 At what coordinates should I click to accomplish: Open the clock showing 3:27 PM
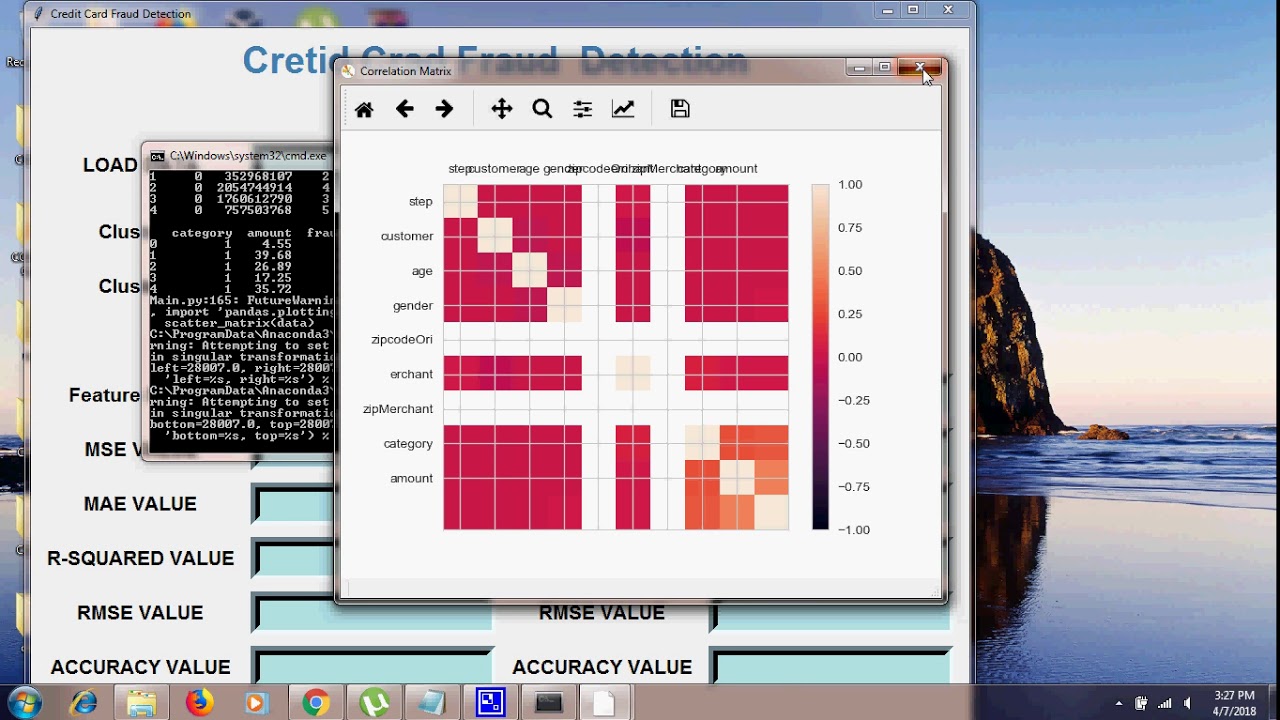(1234, 703)
